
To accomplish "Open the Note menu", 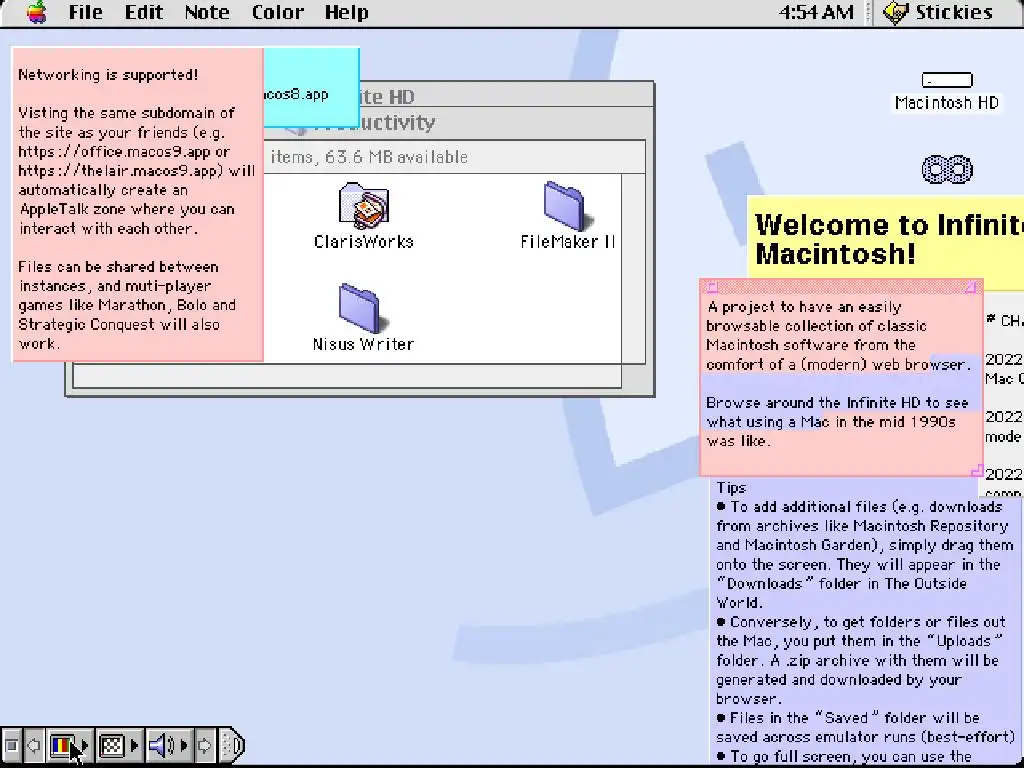I will pyautogui.click(x=207, y=12).
